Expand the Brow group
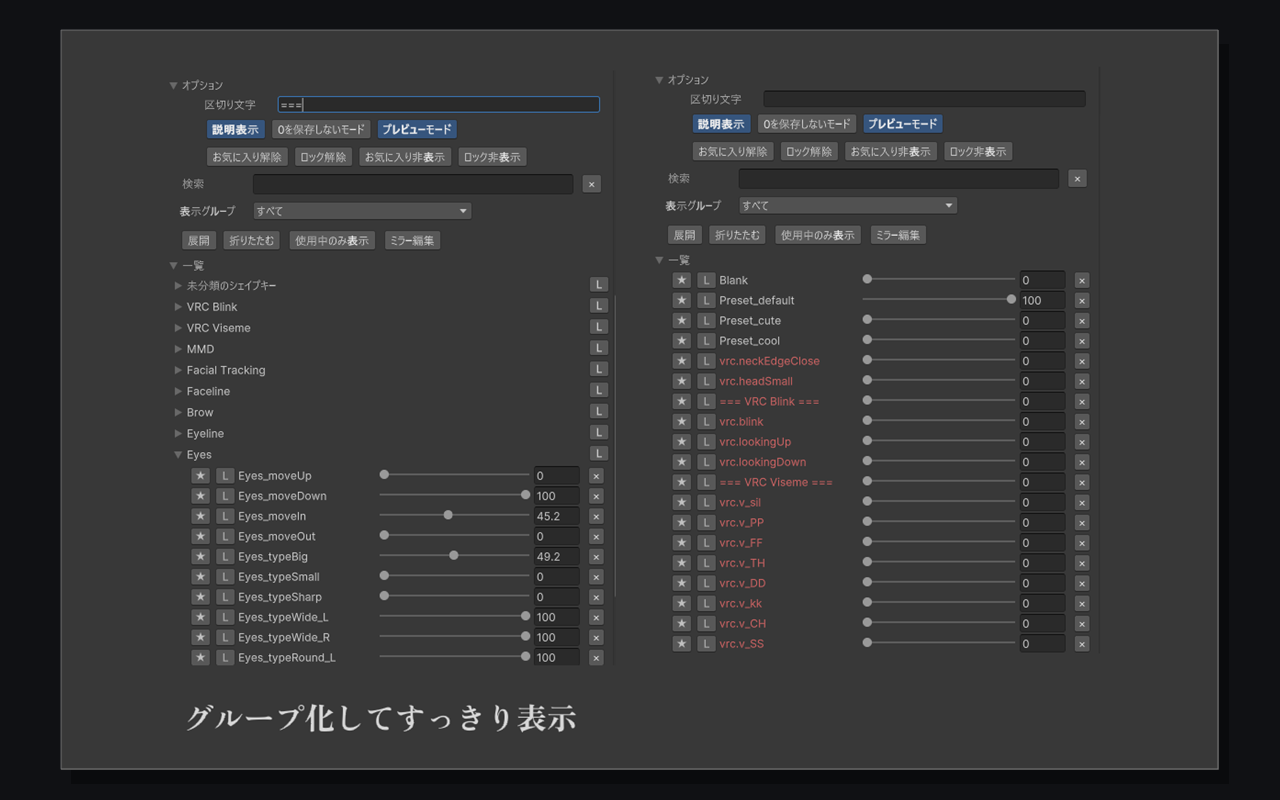 coord(179,412)
